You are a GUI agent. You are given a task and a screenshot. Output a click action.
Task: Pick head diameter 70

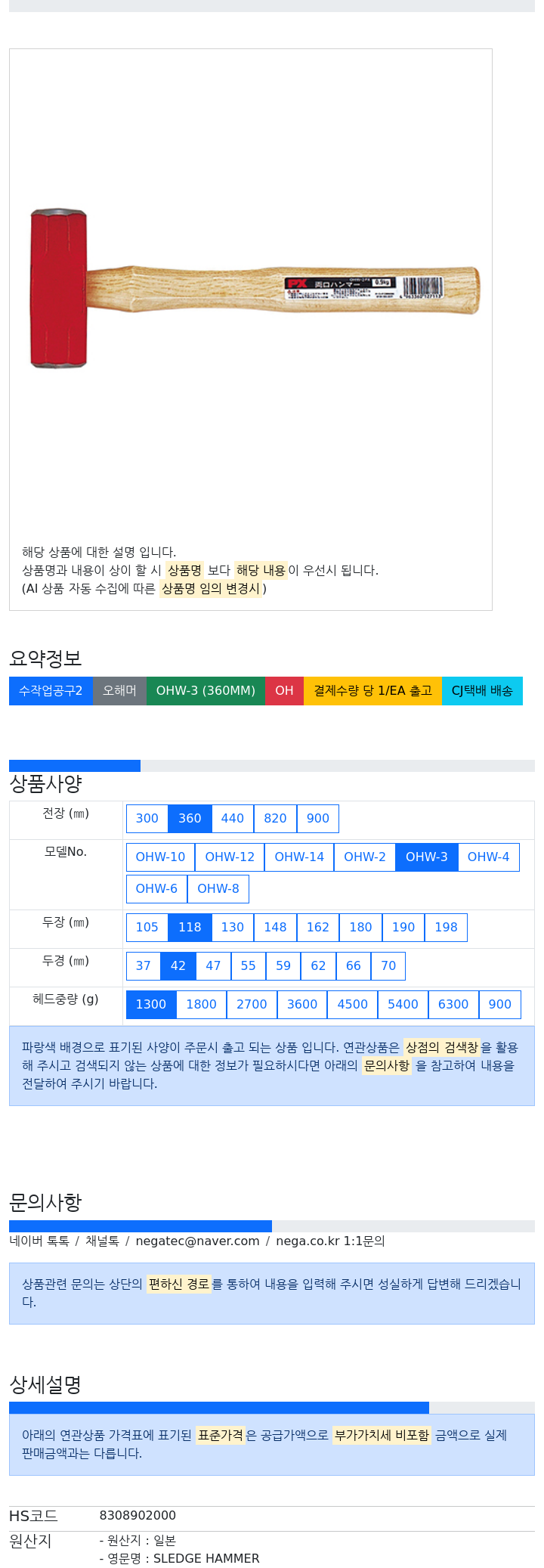(x=388, y=966)
